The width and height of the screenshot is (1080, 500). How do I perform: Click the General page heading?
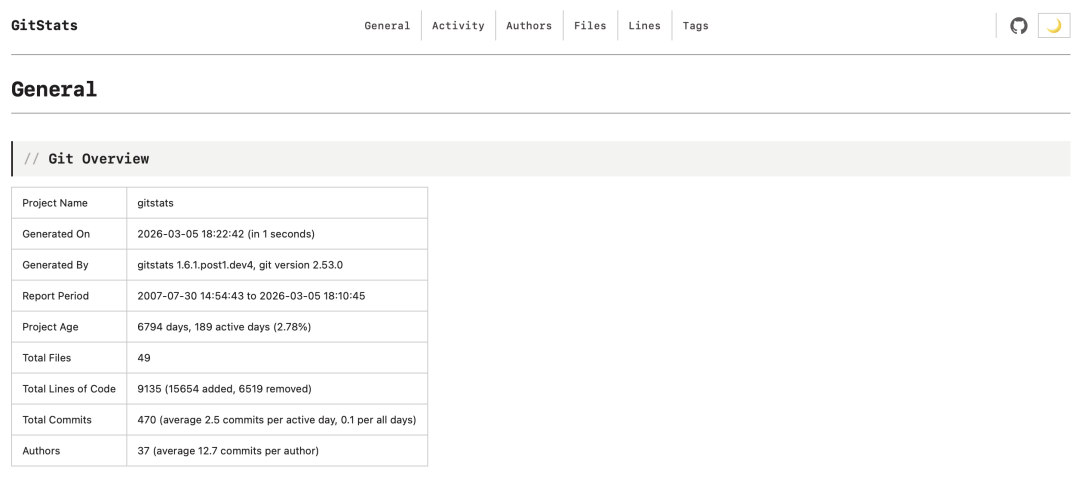click(54, 90)
